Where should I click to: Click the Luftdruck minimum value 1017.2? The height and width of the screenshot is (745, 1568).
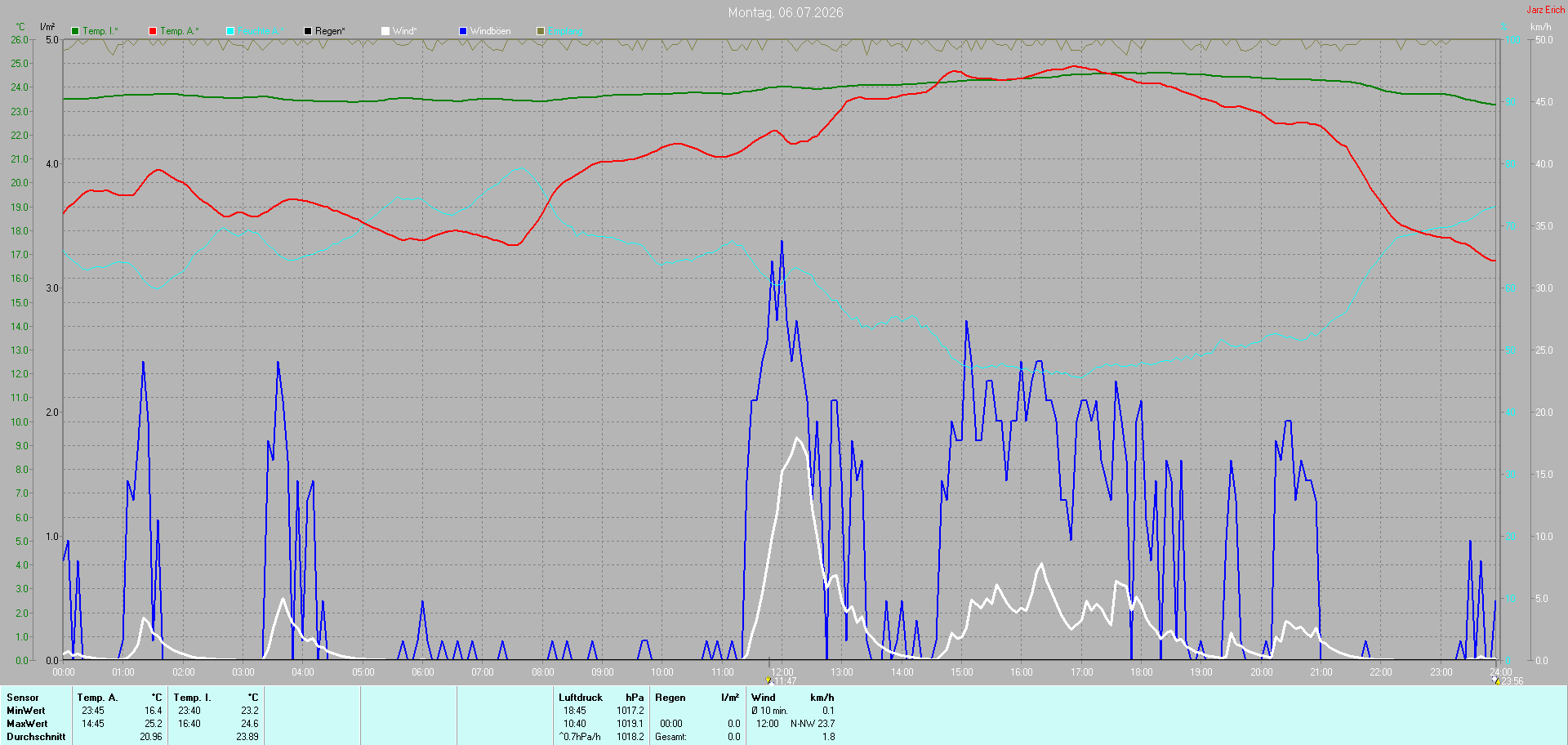[x=630, y=711]
